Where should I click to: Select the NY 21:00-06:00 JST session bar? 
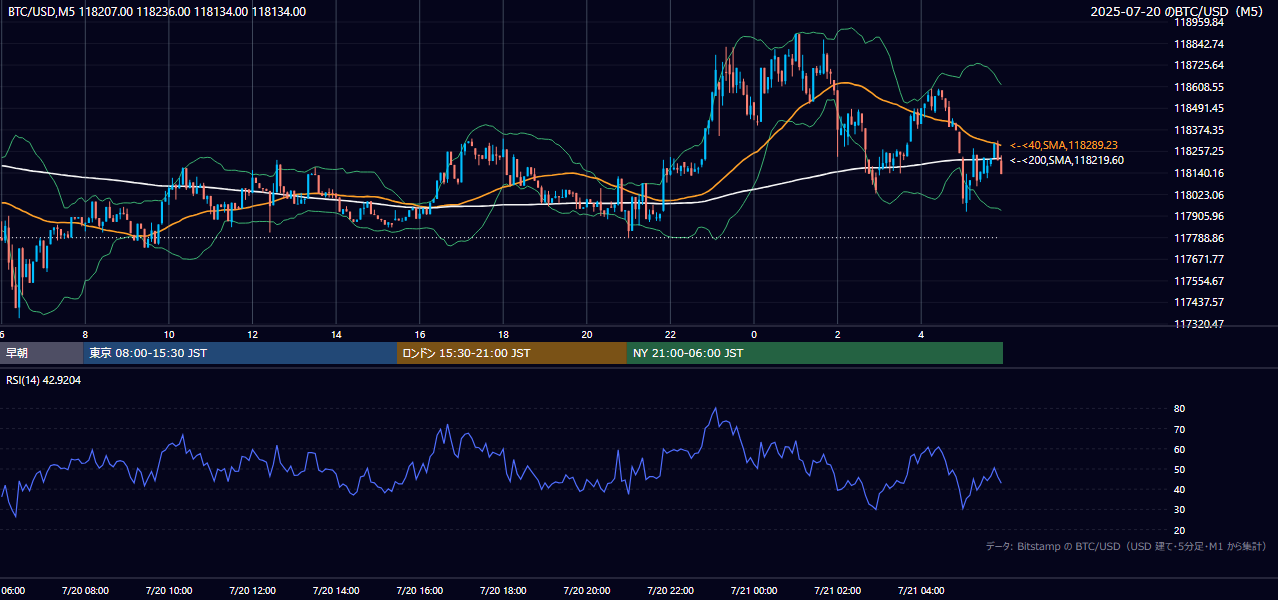[815, 353]
